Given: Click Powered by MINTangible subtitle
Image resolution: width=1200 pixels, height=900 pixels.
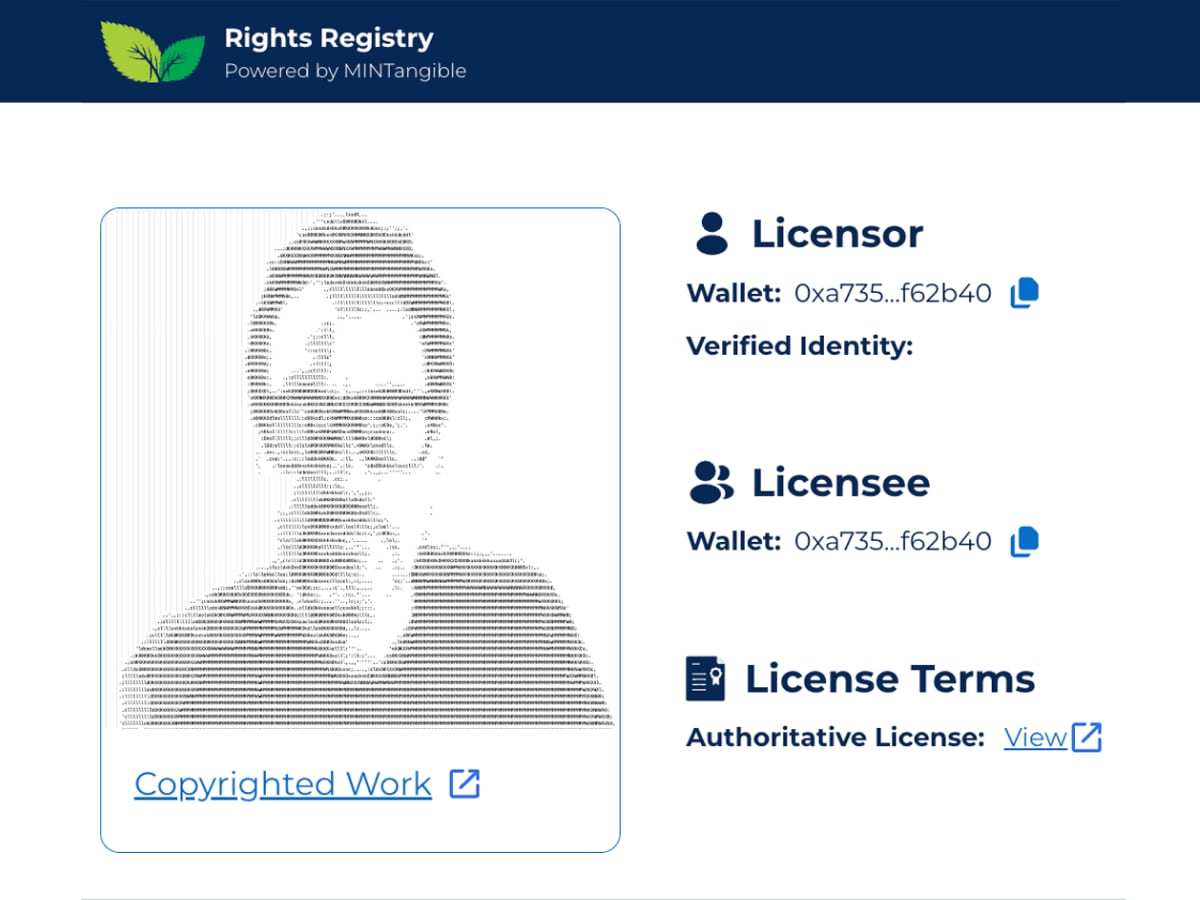Looking at the screenshot, I should click(x=344, y=71).
